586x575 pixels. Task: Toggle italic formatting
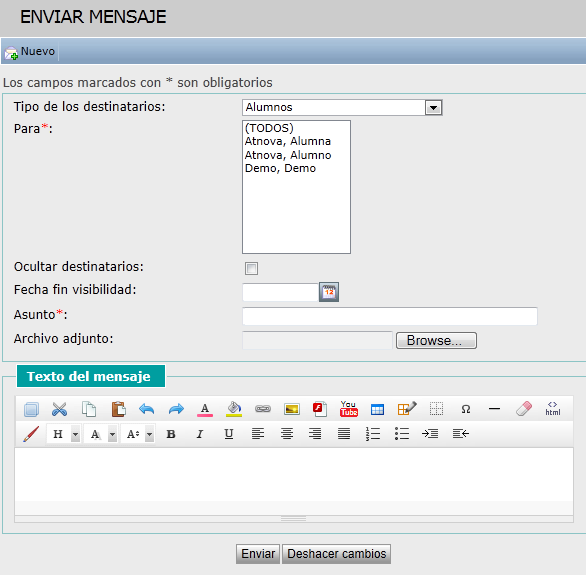[200, 434]
